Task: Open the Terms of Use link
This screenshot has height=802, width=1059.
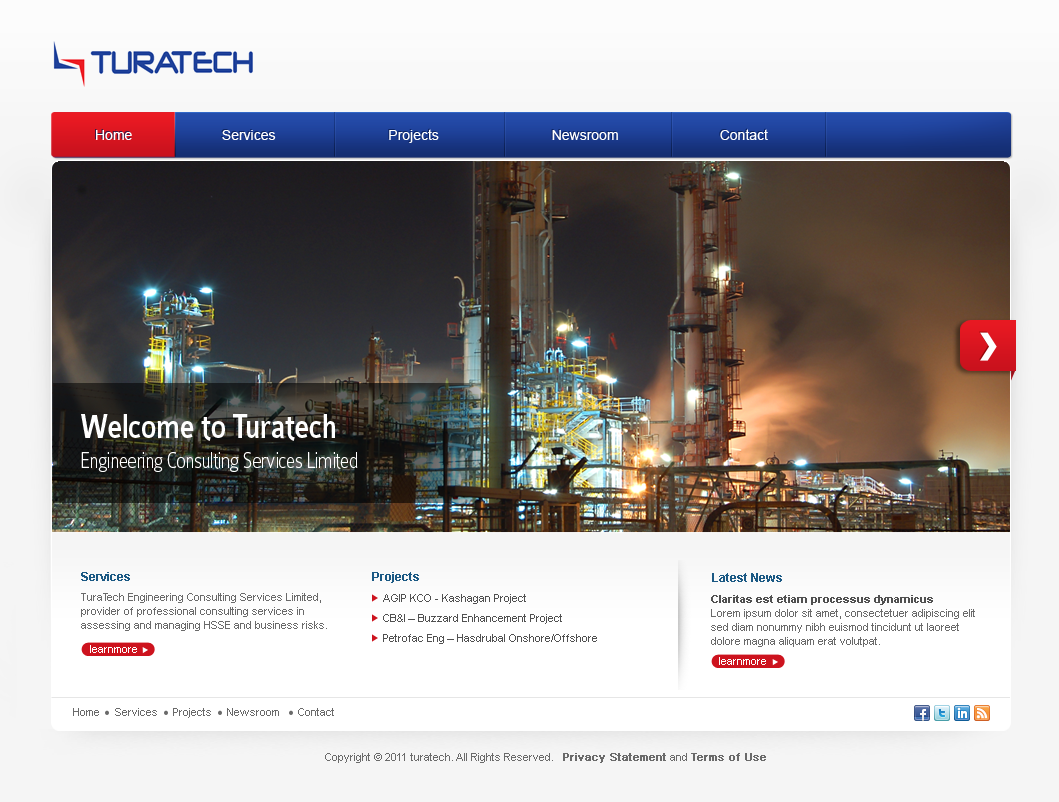Action: pyautogui.click(x=728, y=757)
